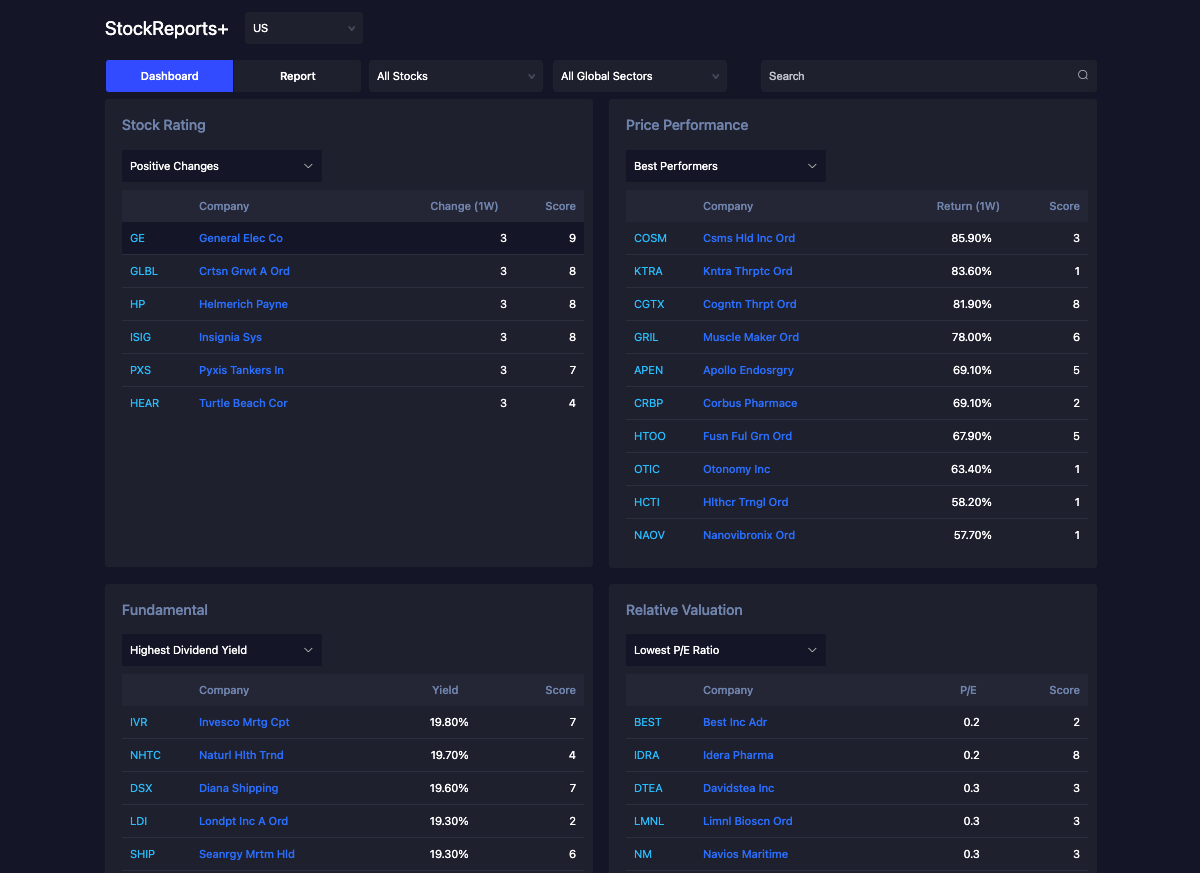Click Return (1W) column header
The width and height of the screenshot is (1200, 873).
tap(968, 206)
